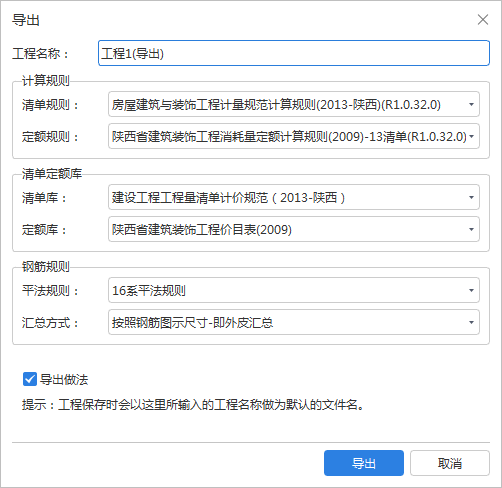Screen dimensions: 502x488
Task: Click the 导出 dialog title text
Action: point(26,20)
